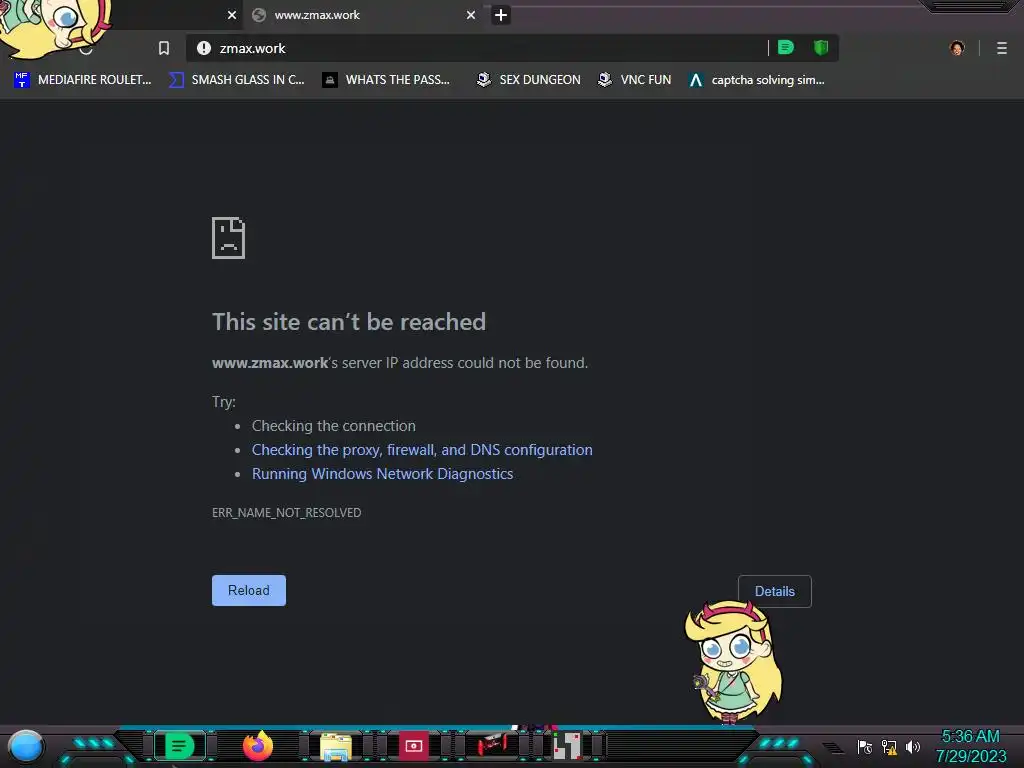Click the ERR_NAME_NOT_RESOLVED error code

[x=286, y=513]
